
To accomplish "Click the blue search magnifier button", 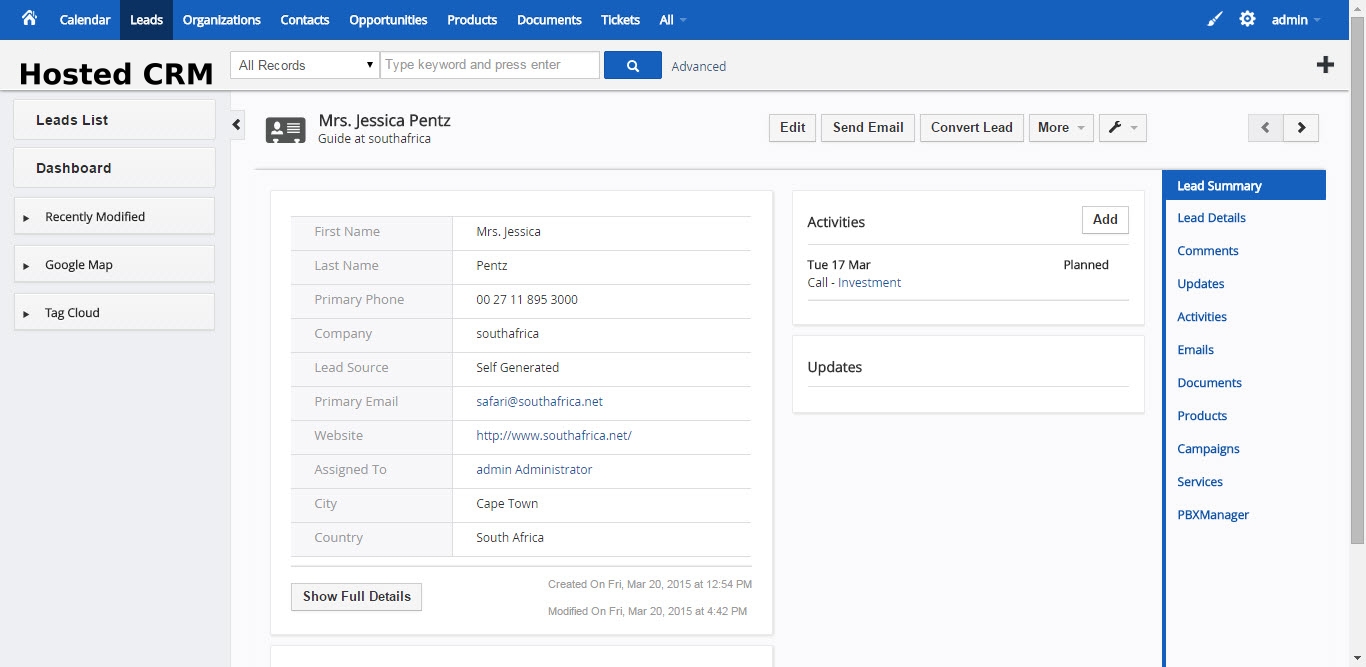I will pyautogui.click(x=632, y=65).
